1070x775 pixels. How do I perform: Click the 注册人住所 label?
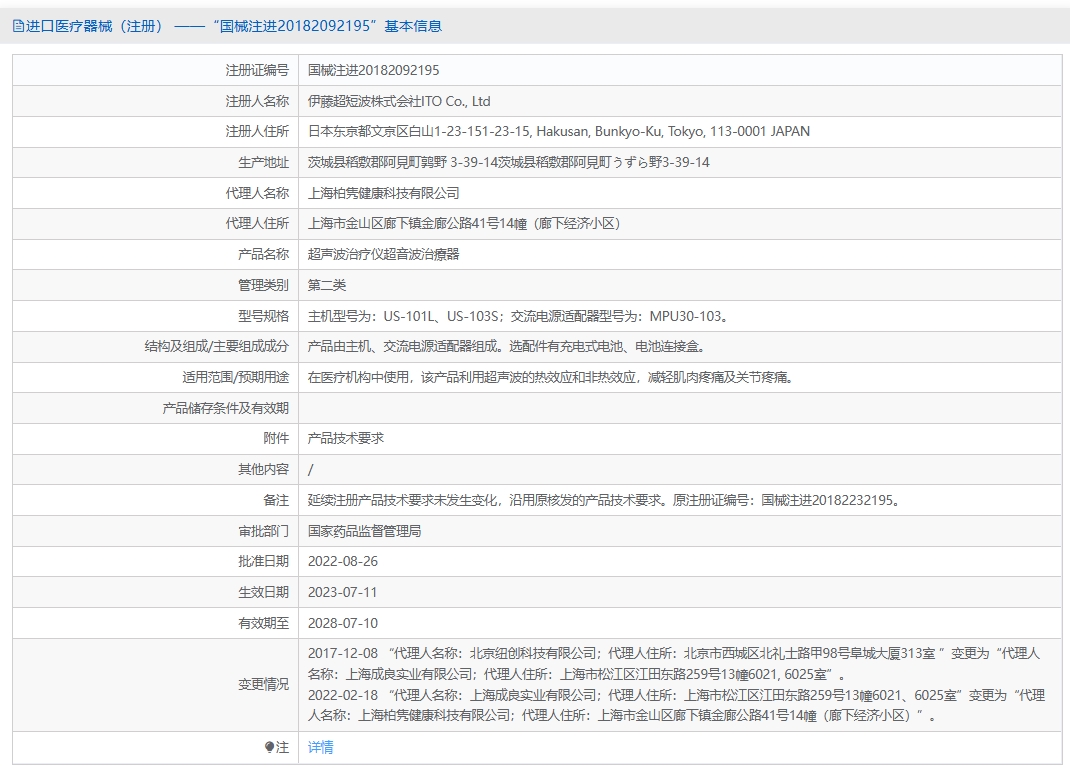[257, 131]
